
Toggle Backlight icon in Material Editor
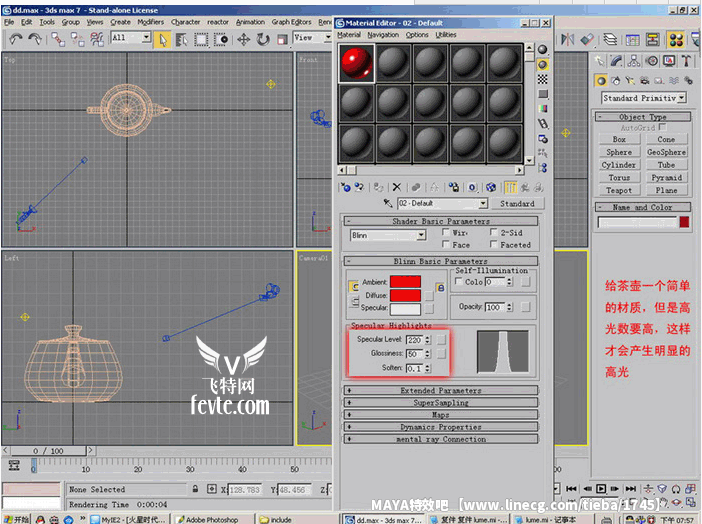543,64
